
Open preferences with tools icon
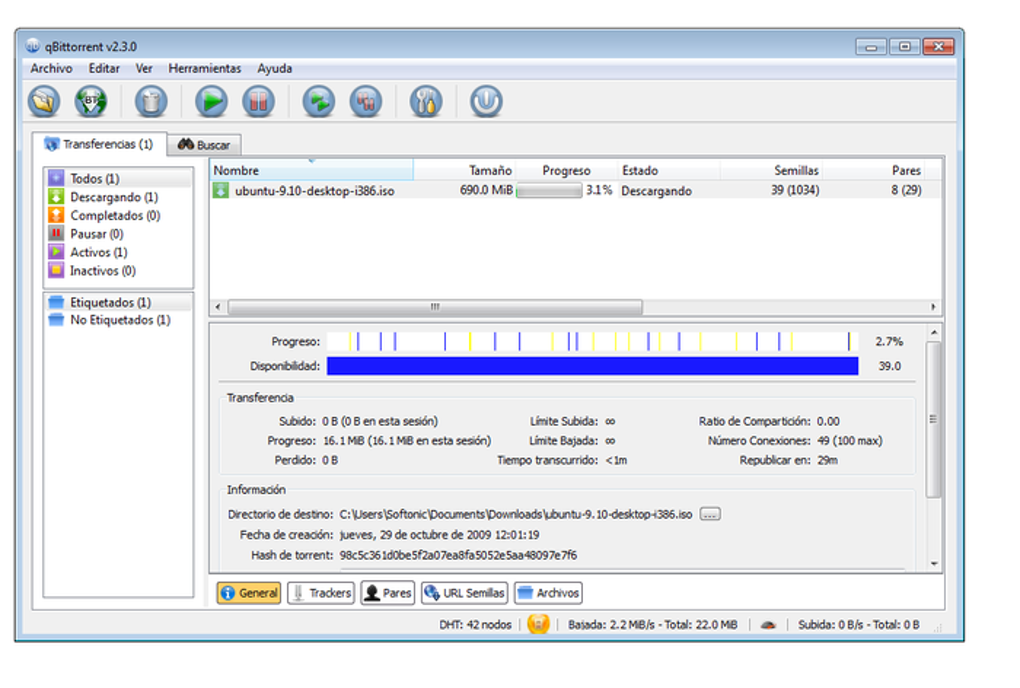pos(426,102)
